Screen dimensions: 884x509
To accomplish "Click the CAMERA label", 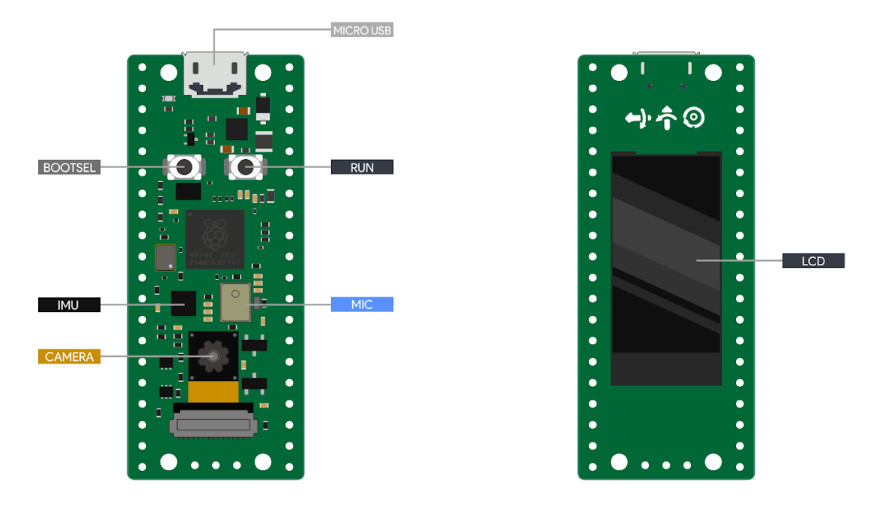I will pos(69,357).
